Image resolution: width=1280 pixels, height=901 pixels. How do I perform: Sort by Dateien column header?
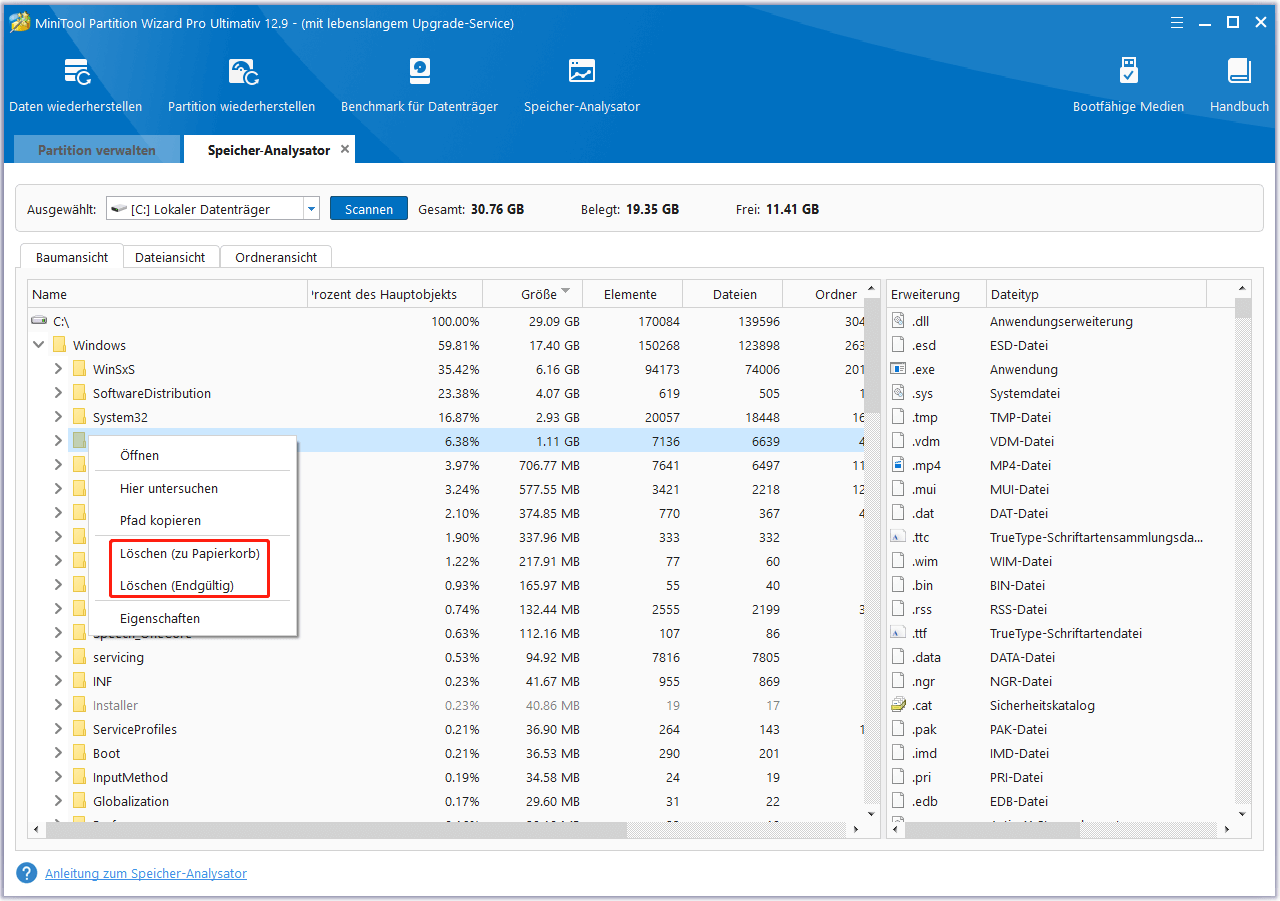click(734, 294)
